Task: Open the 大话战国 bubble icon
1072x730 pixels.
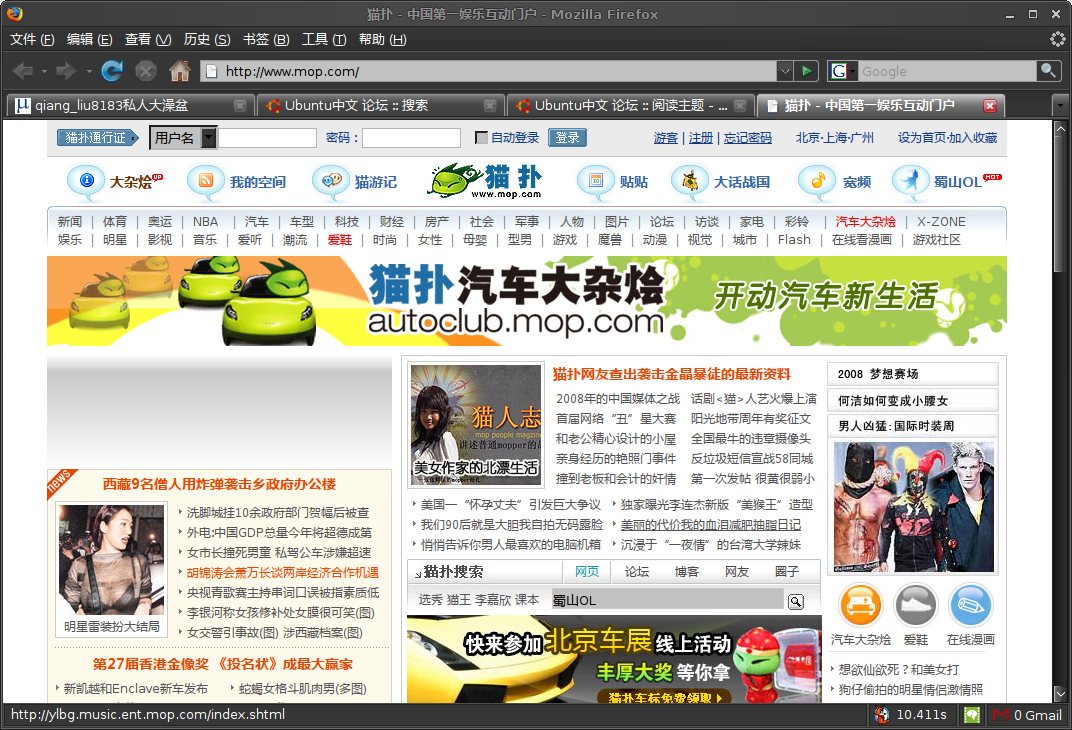Action: click(690, 181)
